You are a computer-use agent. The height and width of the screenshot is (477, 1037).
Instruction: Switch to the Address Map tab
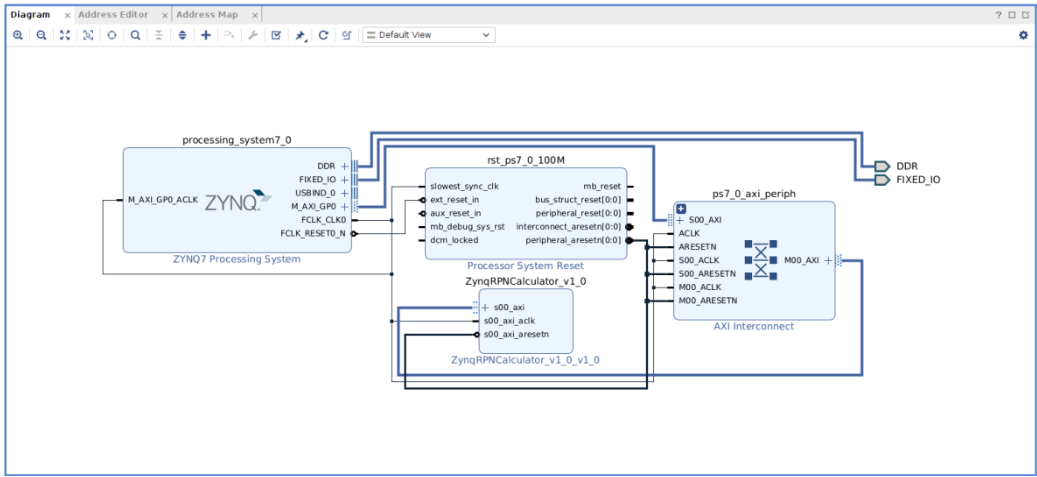point(207,15)
